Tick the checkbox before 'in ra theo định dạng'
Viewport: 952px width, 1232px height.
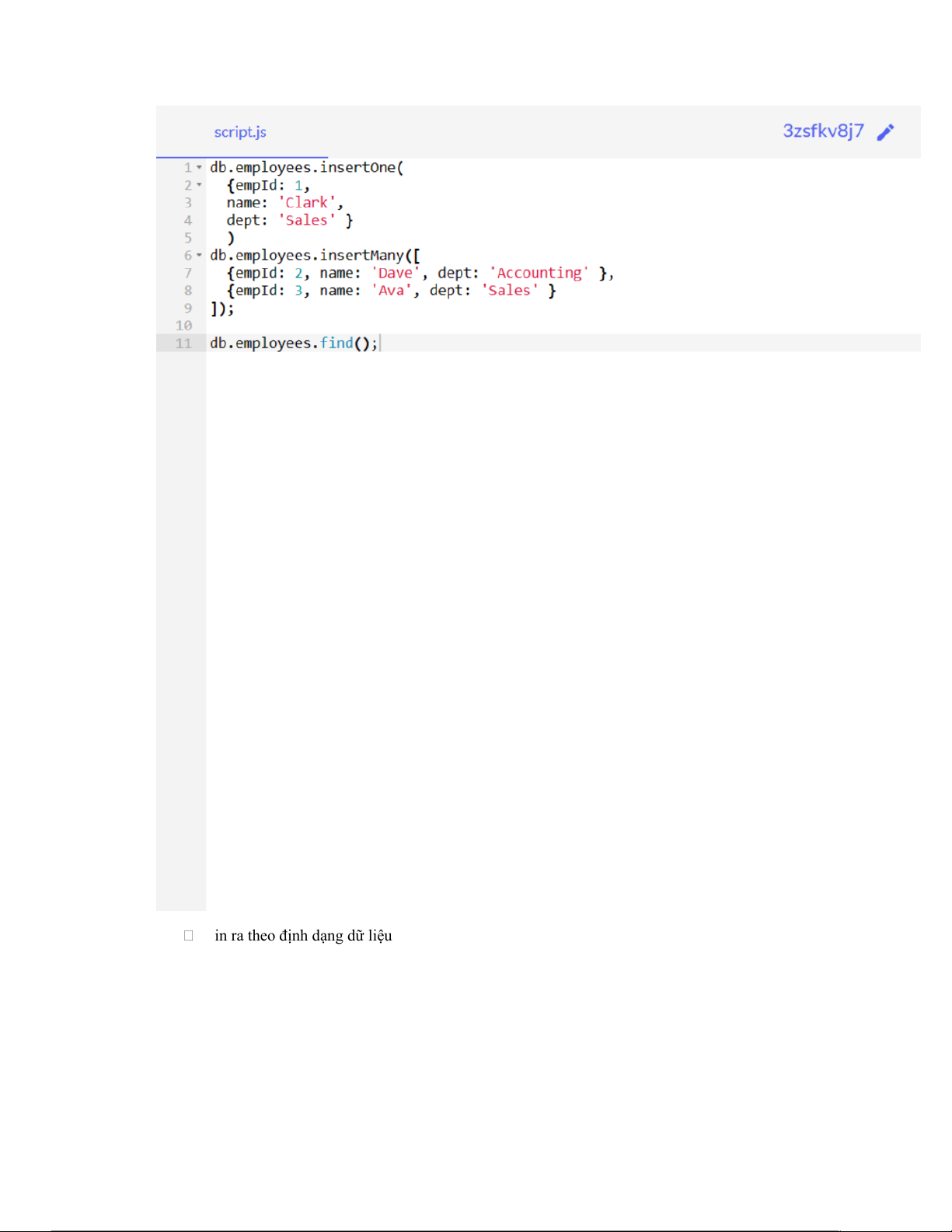[188, 936]
